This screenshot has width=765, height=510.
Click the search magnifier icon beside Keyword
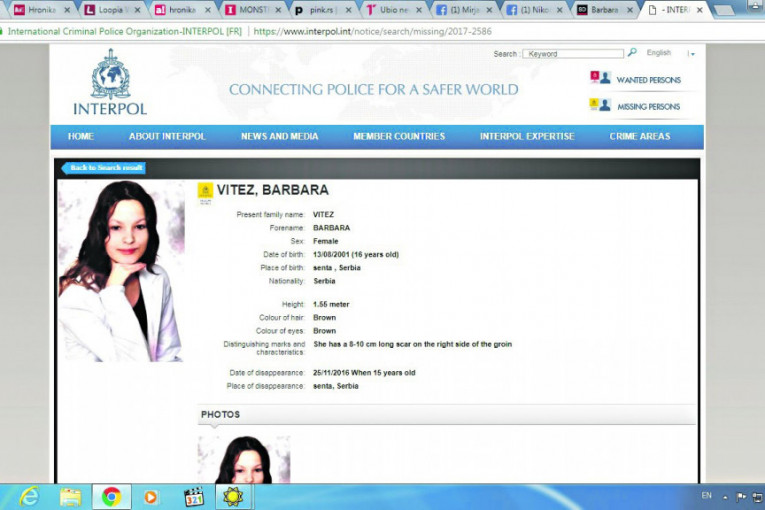click(x=632, y=53)
